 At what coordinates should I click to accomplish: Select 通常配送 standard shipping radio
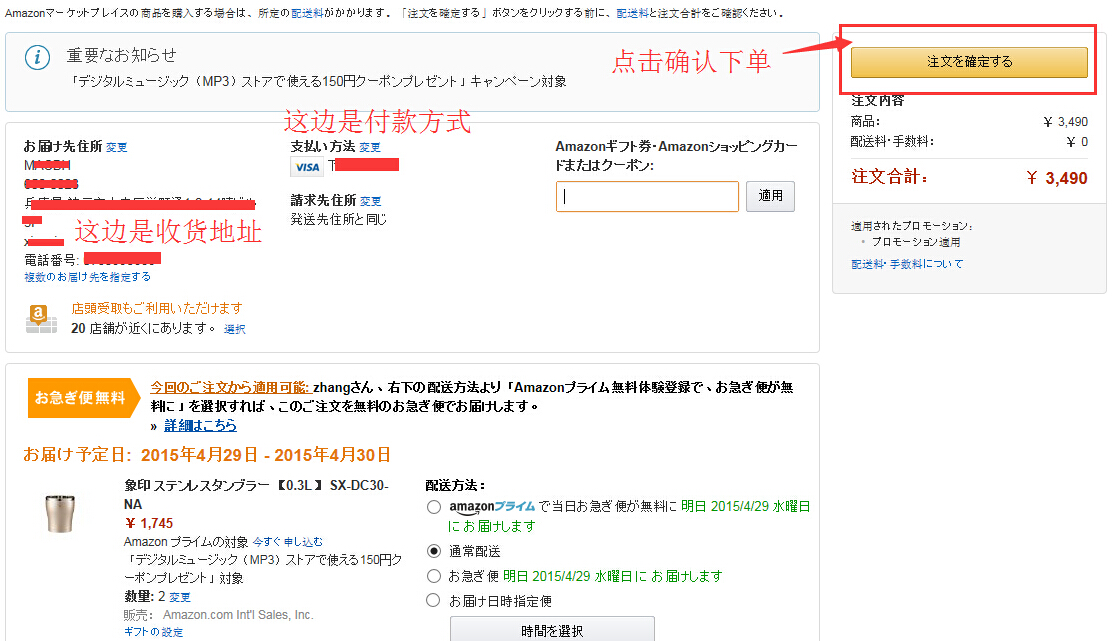point(433,551)
